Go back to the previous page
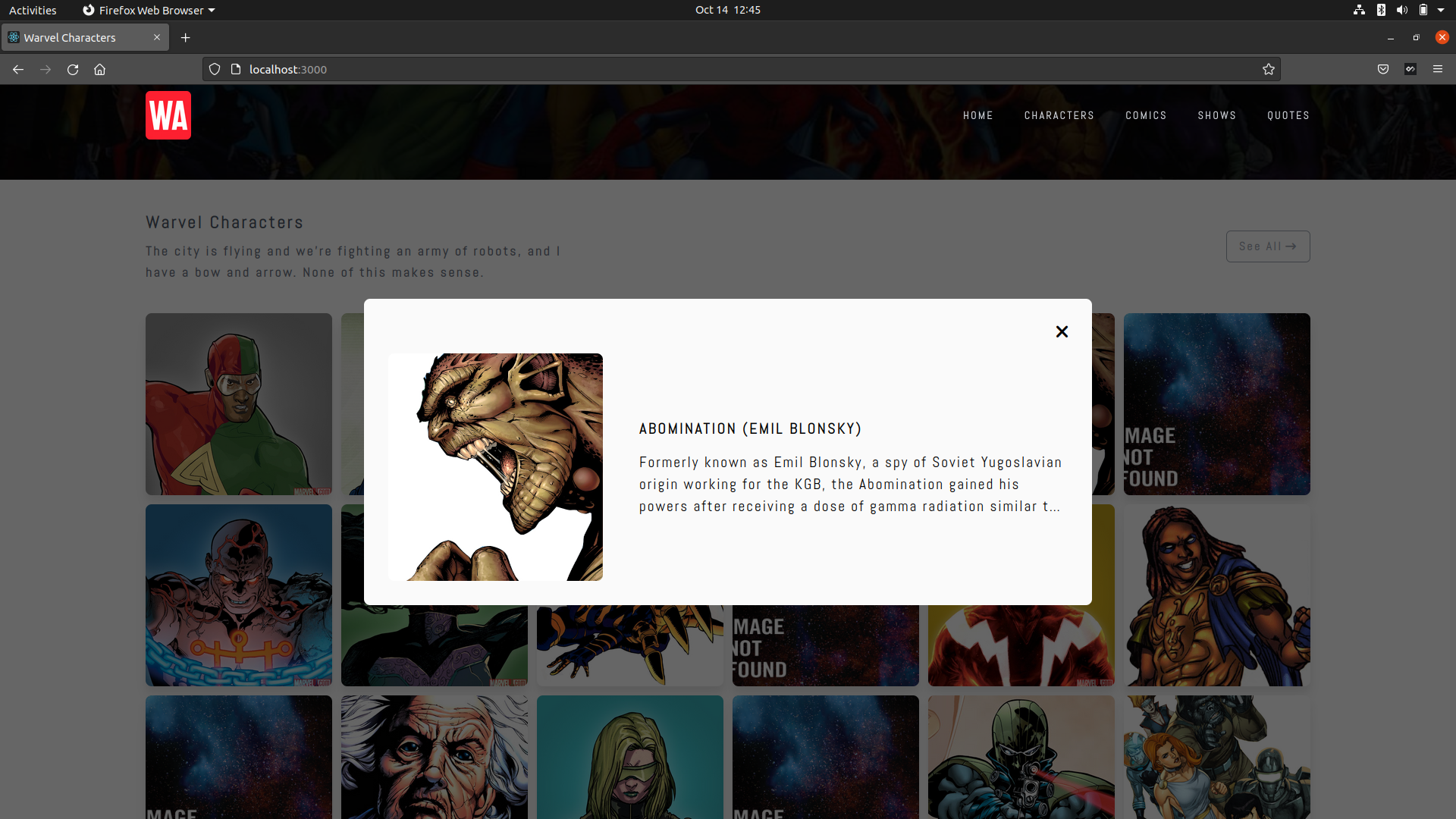Viewport: 1456px width, 819px height. tap(18, 69)
